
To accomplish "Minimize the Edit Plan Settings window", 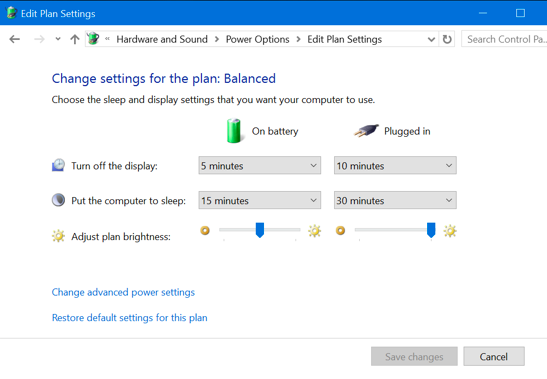I will (x=483, y=13).
